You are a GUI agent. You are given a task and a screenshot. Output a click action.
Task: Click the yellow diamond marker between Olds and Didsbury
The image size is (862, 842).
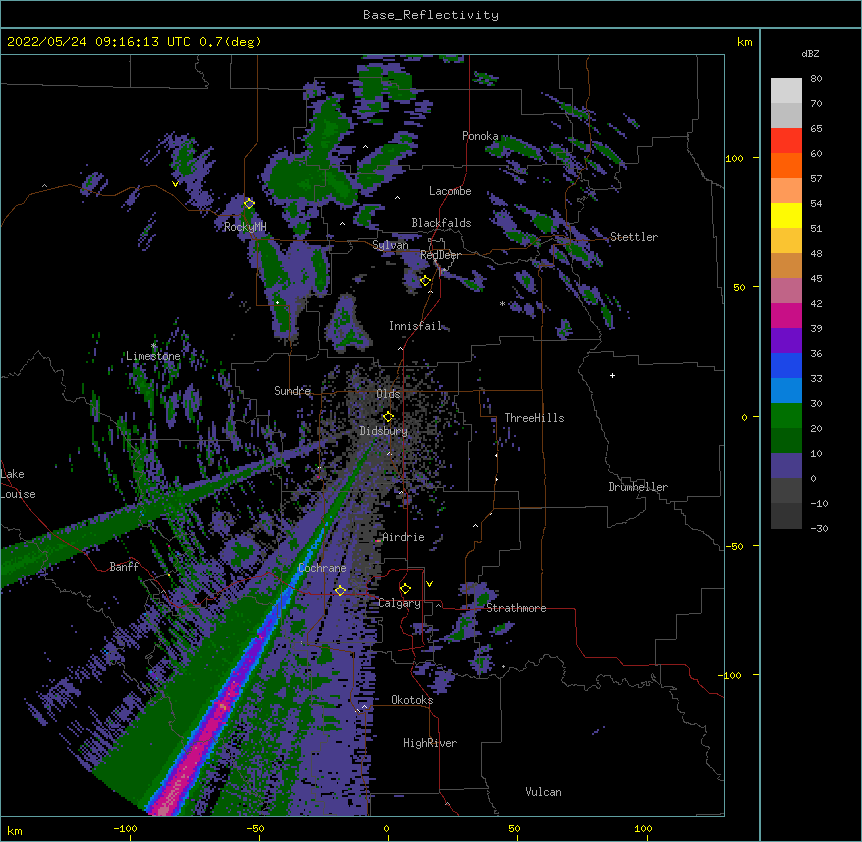tap(389, 416)
